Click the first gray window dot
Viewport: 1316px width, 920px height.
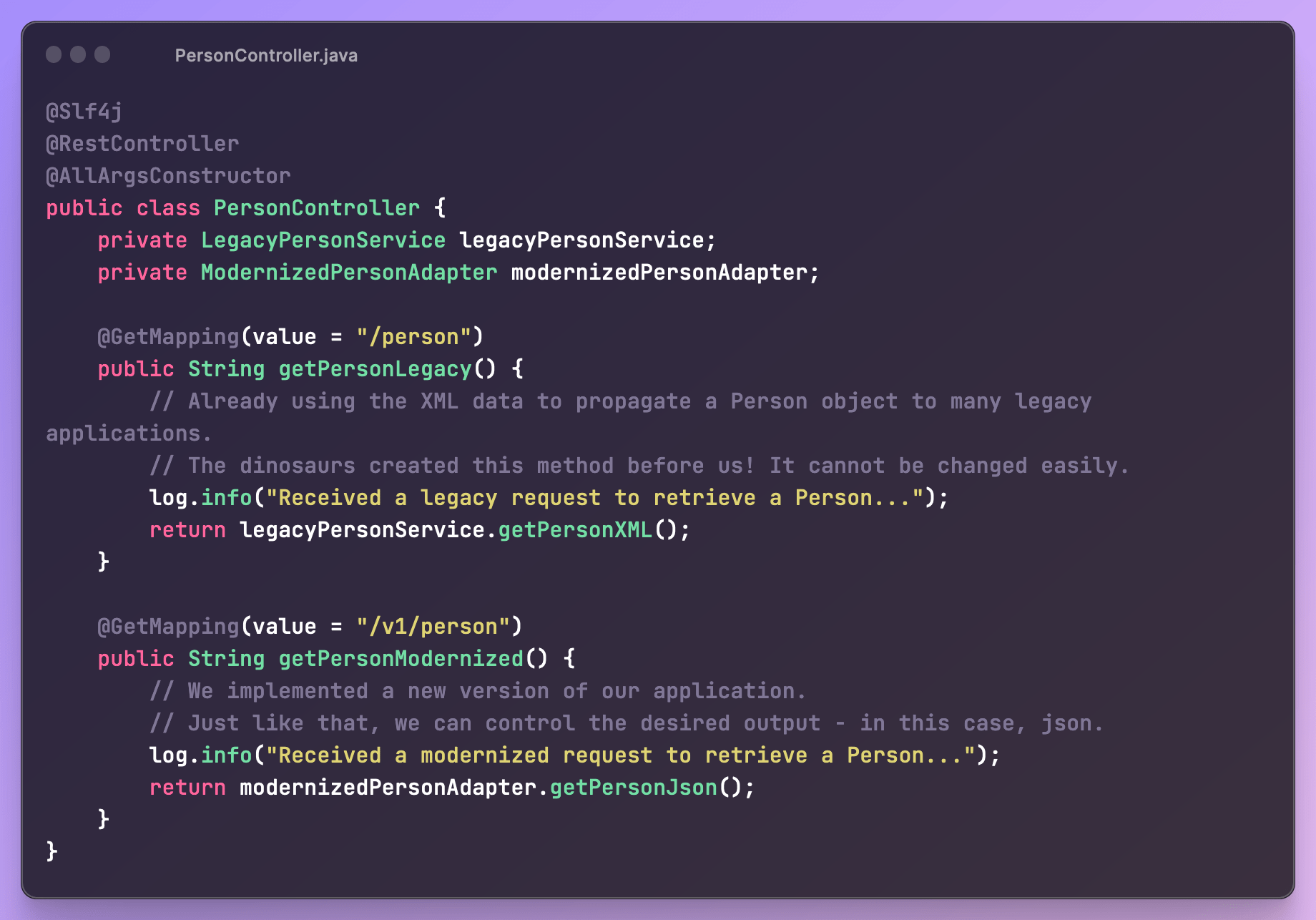(x=54, y=54)
